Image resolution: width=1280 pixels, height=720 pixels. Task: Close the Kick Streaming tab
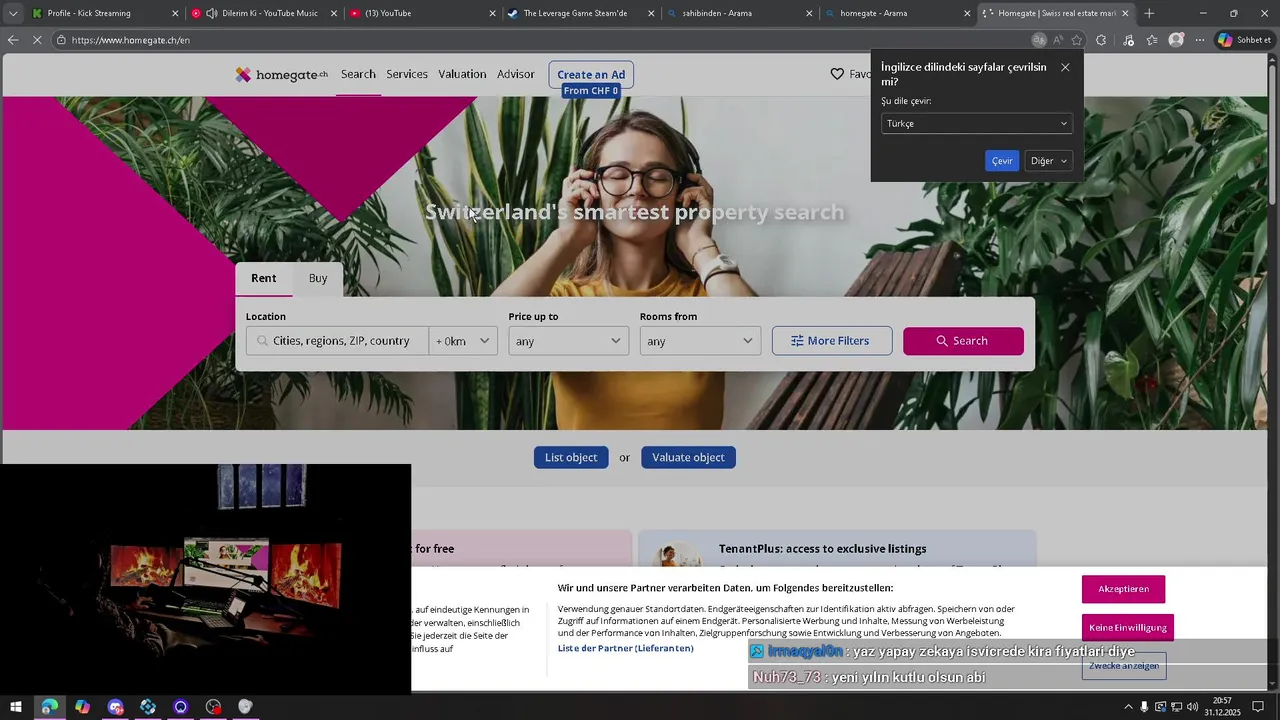coord(175,13)
